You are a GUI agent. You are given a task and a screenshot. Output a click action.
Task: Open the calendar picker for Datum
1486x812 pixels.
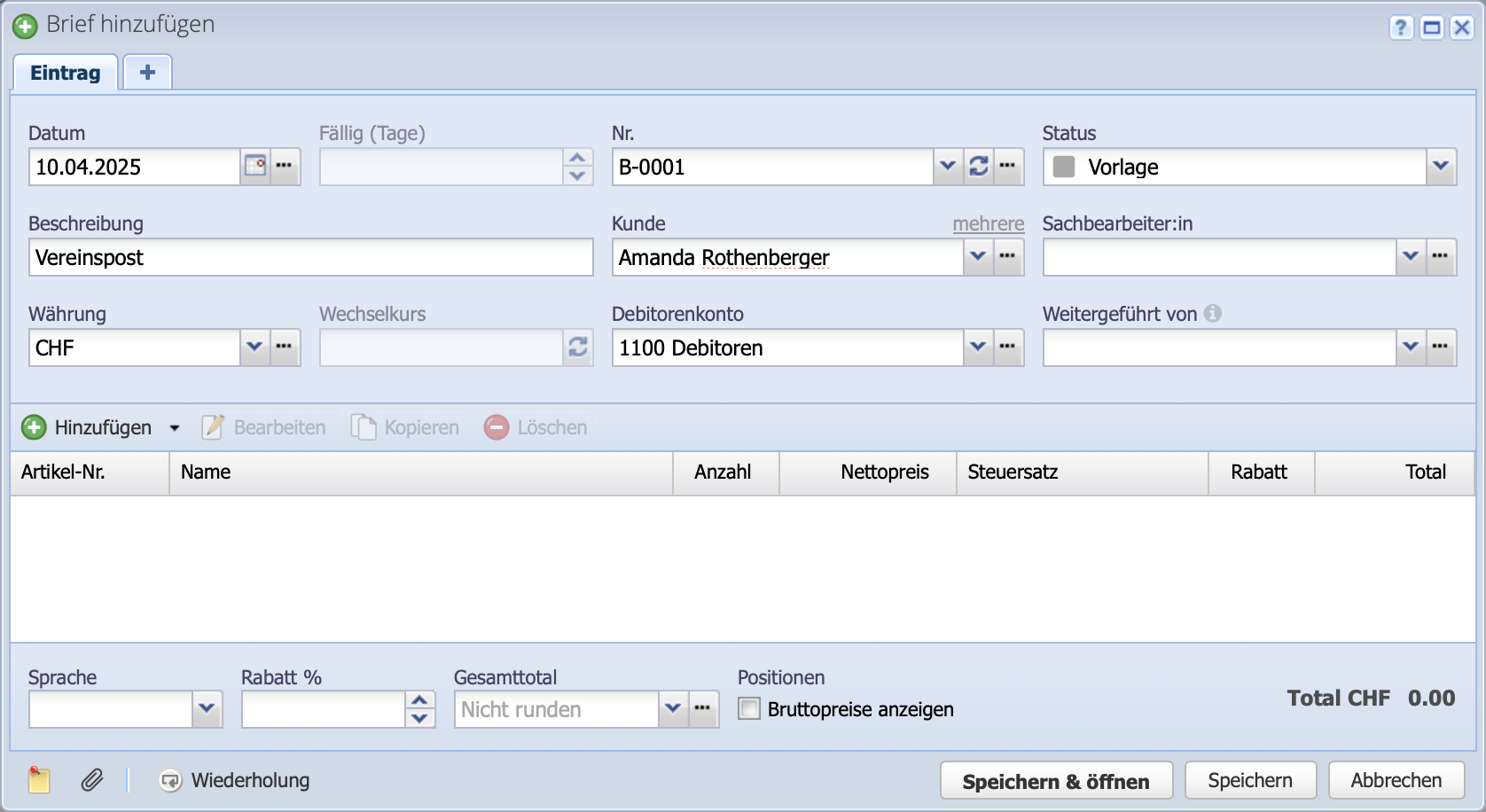(255, 167)
